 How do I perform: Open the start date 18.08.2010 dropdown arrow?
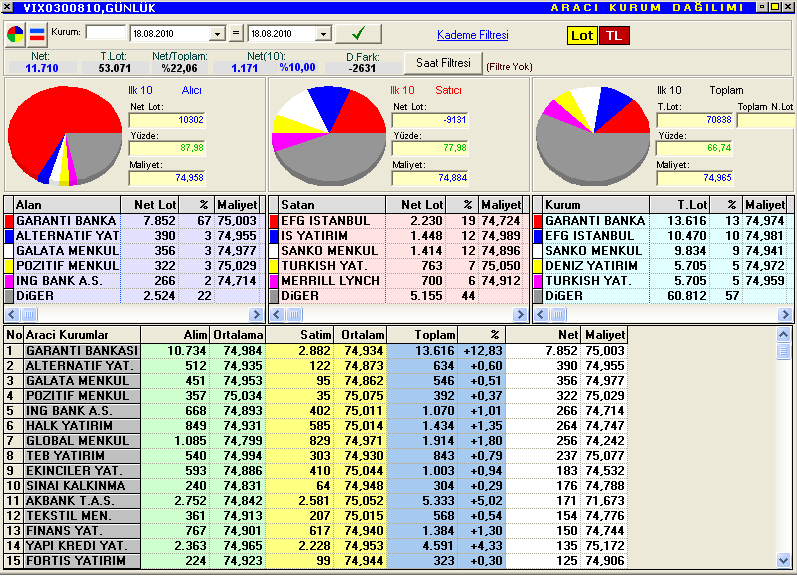pos(217,34)
